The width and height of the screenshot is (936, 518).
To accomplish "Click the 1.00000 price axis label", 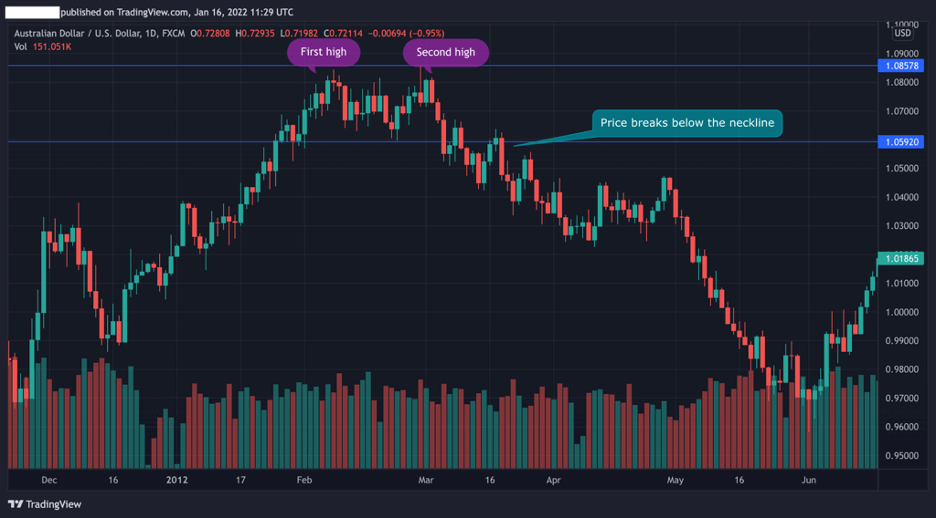I will [901, 312].
